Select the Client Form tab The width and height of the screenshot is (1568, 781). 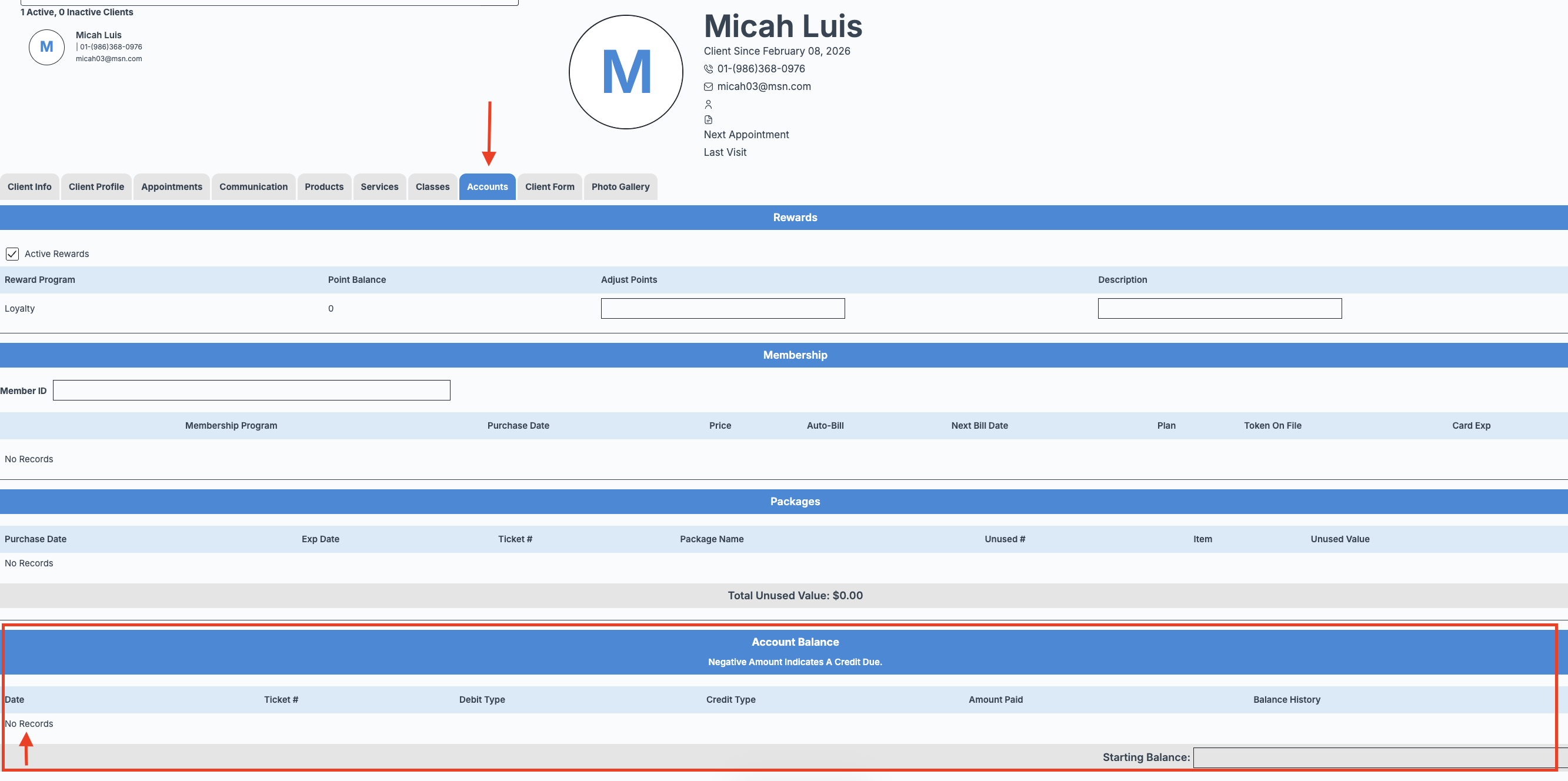[549, 187]
